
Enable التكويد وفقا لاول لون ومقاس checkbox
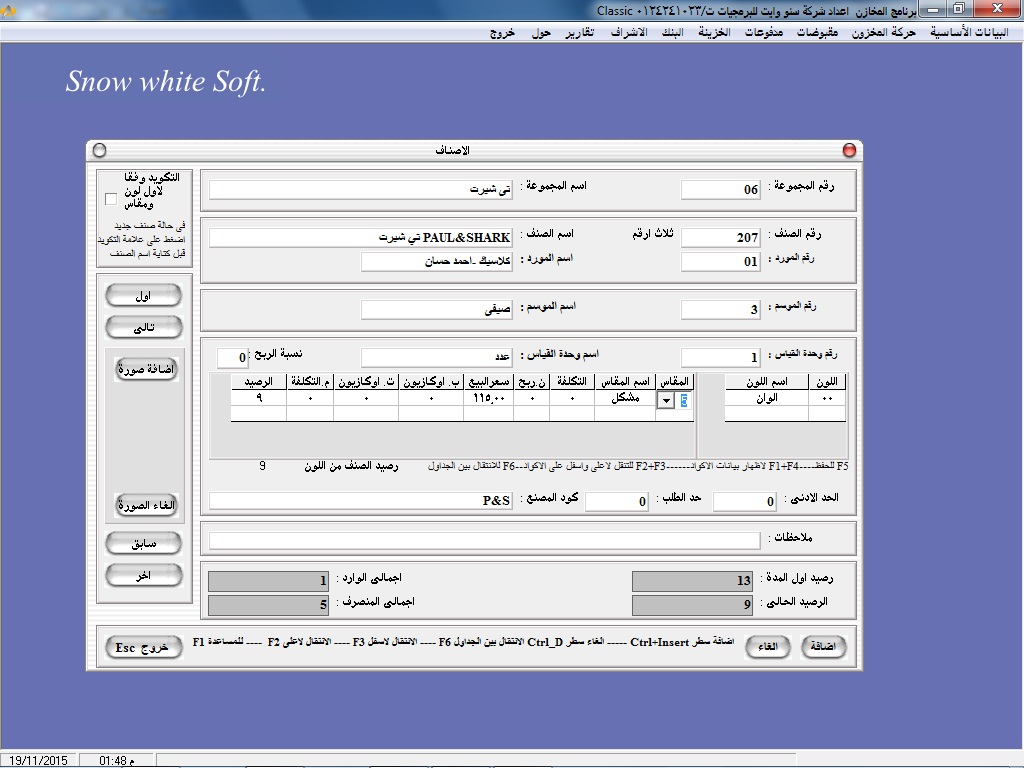(x=111, y=198)
